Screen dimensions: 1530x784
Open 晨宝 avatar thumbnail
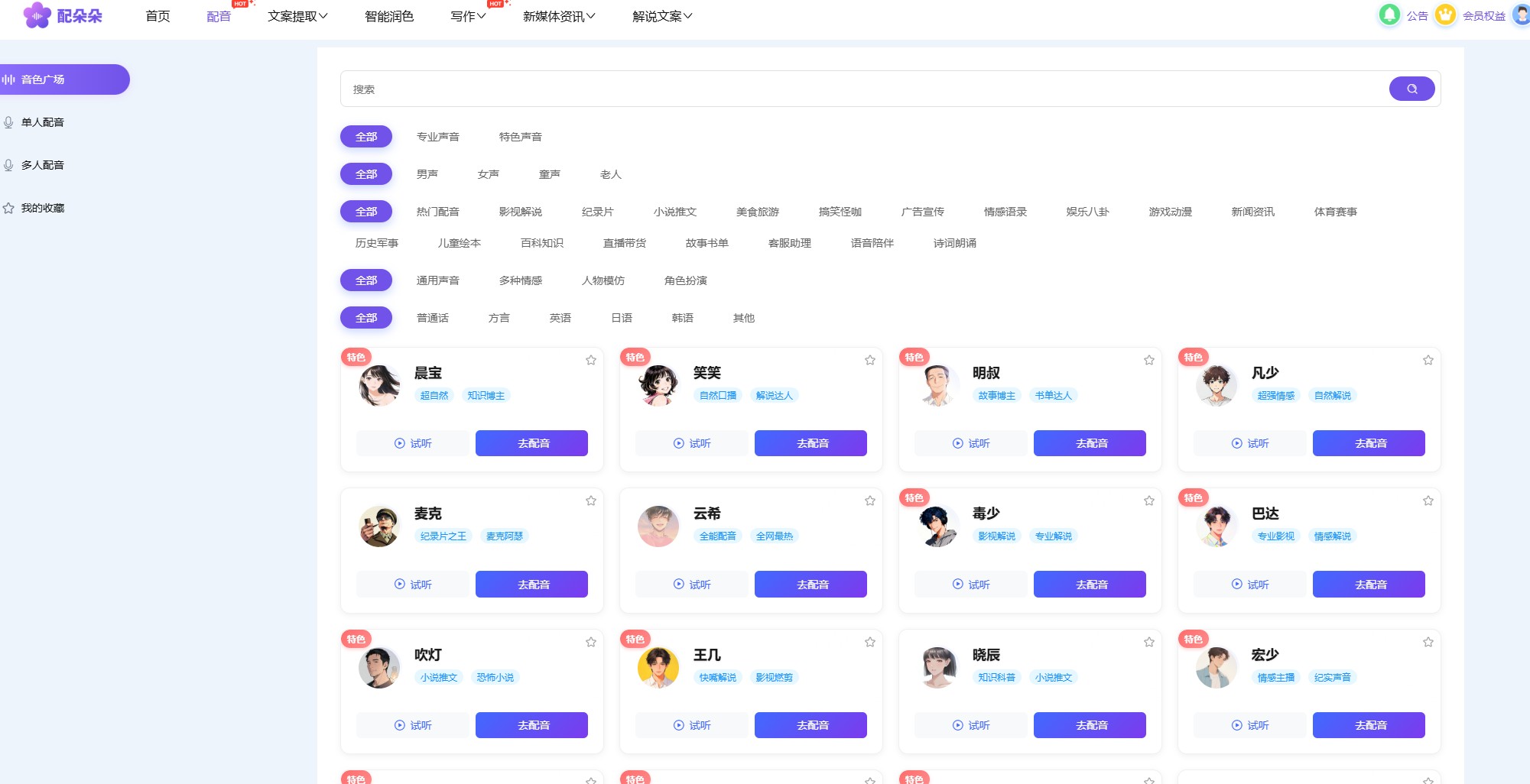[379, 384]
